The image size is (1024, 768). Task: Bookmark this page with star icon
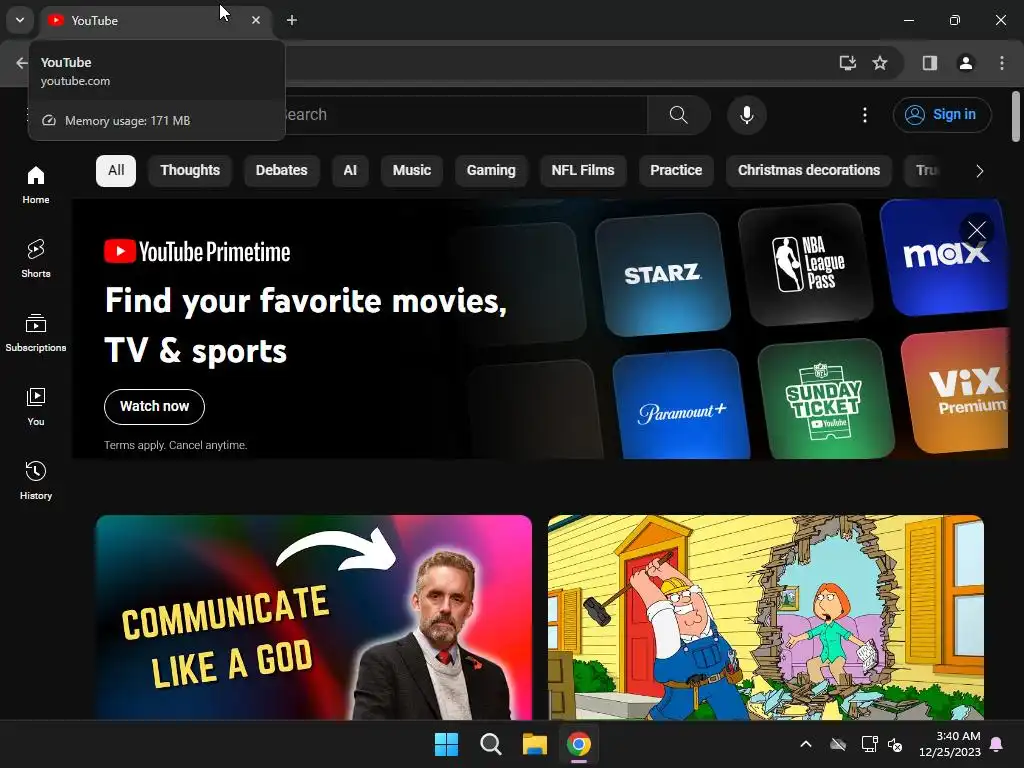click(880, 63)
